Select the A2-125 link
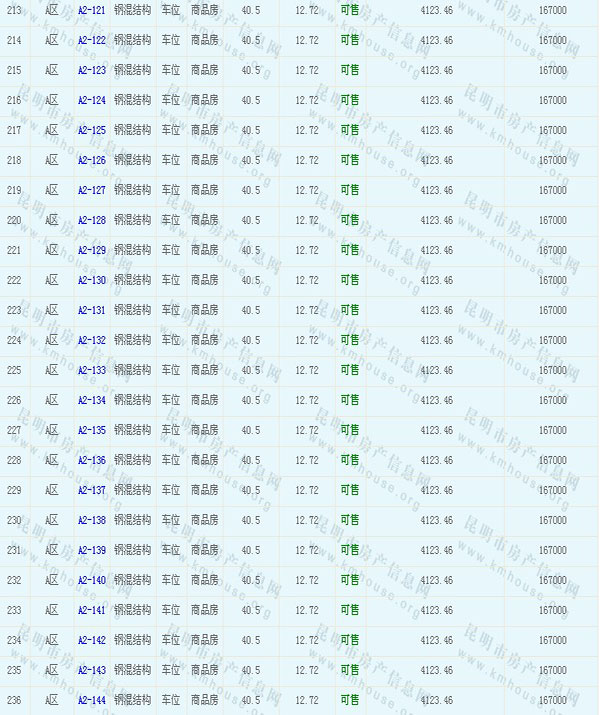The height and width of the screenshot is (715, 600). click(x=91, y=130)
